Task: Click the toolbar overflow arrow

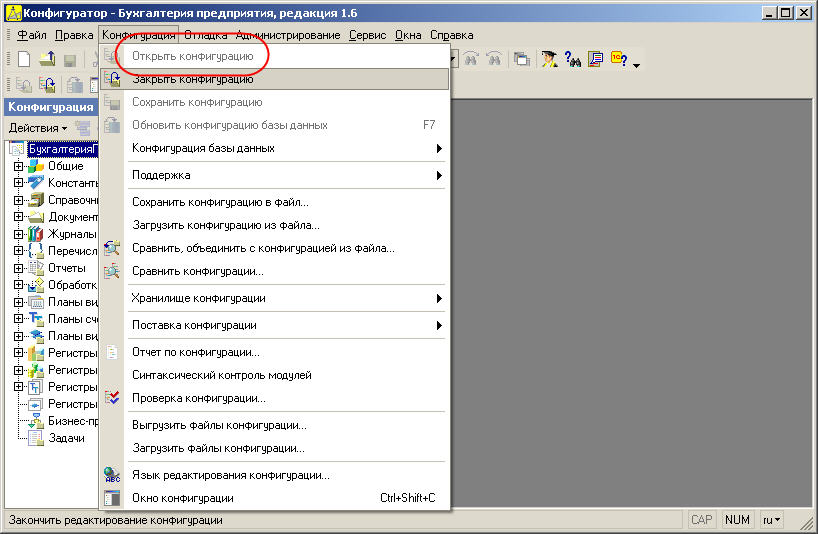Action: [x=637, y=64]
